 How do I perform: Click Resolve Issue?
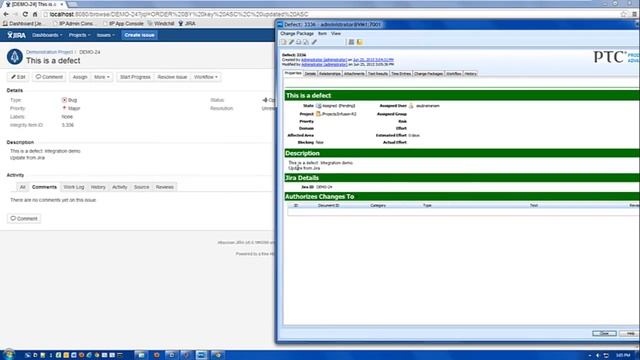coord(172,77)
